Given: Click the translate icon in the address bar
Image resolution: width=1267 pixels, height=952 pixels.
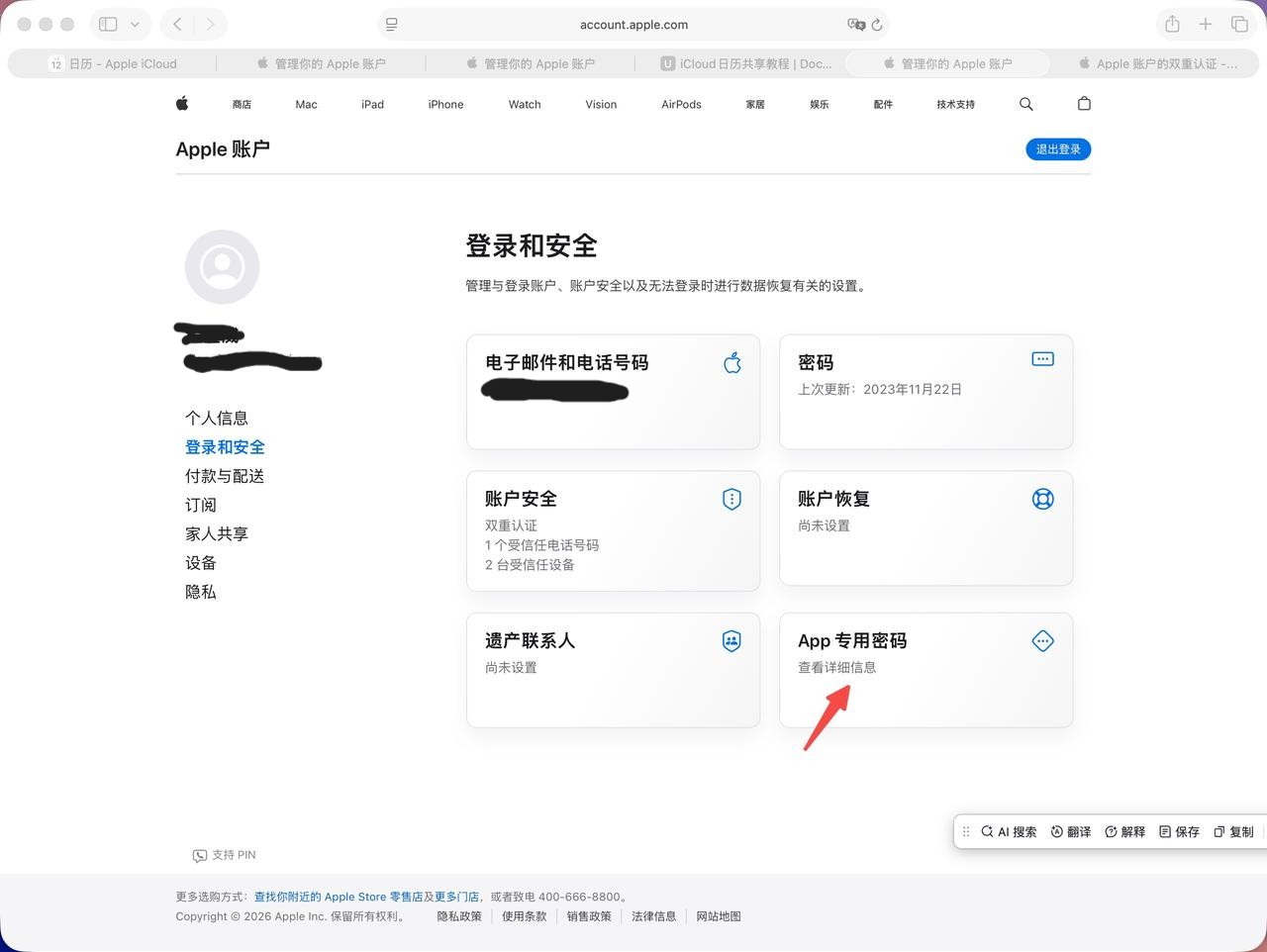Looking at the screenshot, I should (856, 25).
